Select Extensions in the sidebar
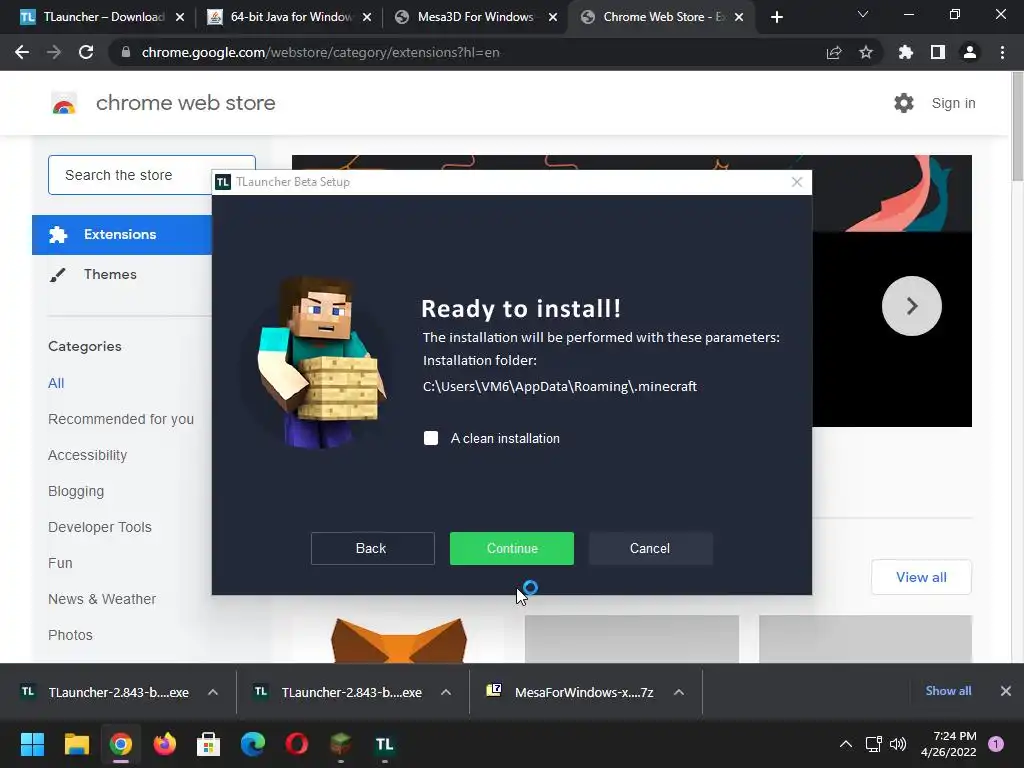Viewport: 1024px width, 768px height. pyautogui.click(x=122, y=234)
